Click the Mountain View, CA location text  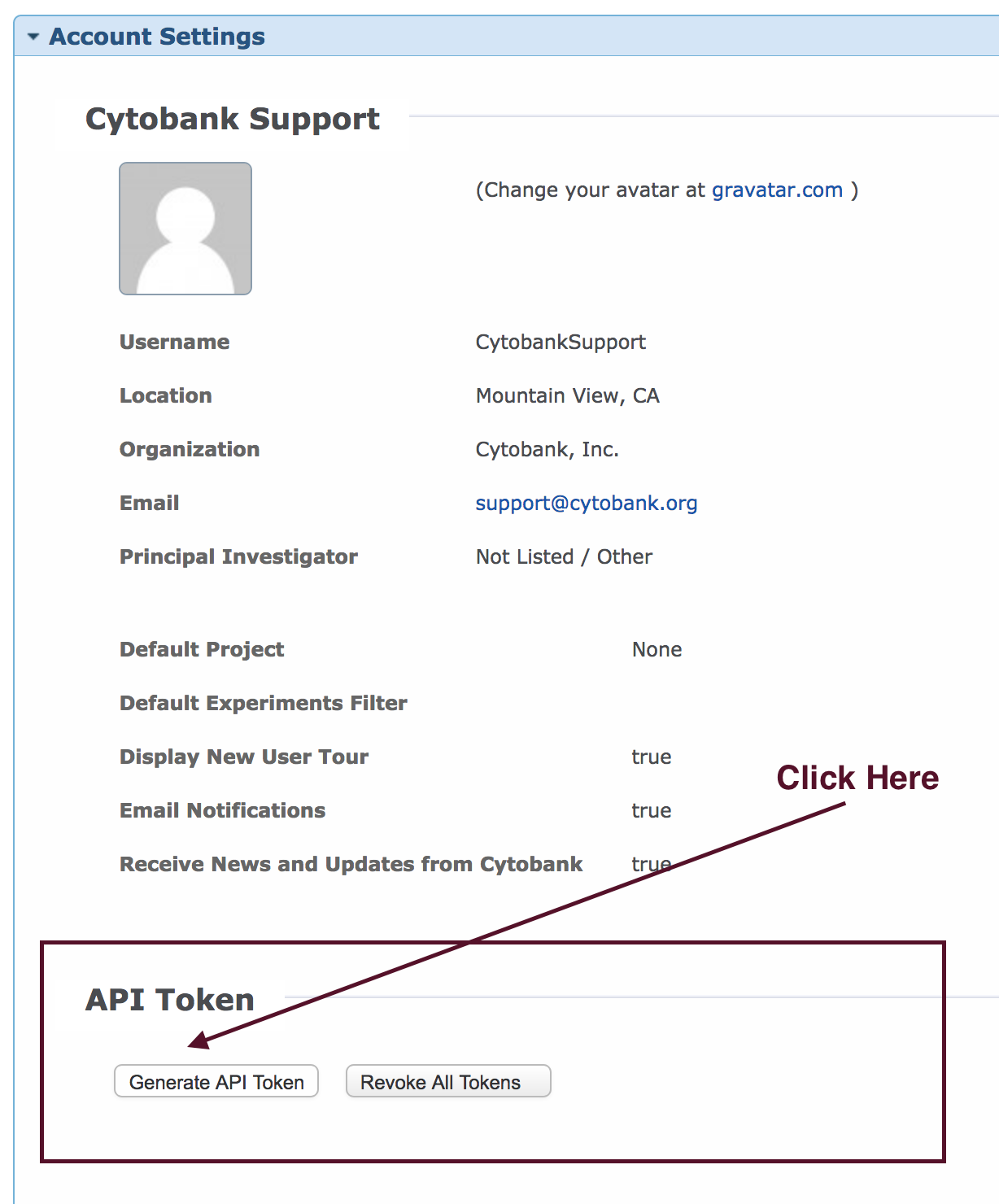(568, 396)
